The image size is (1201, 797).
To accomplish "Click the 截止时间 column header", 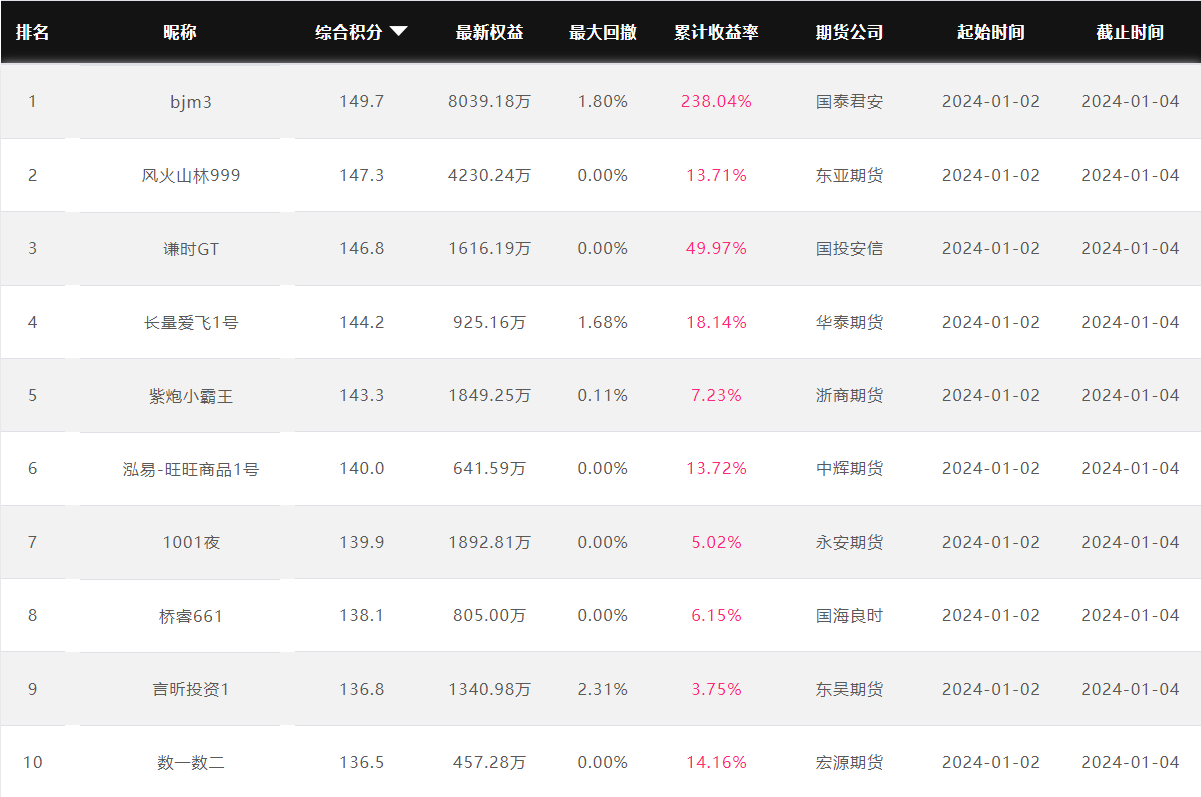I will [x=1130, y=32].
